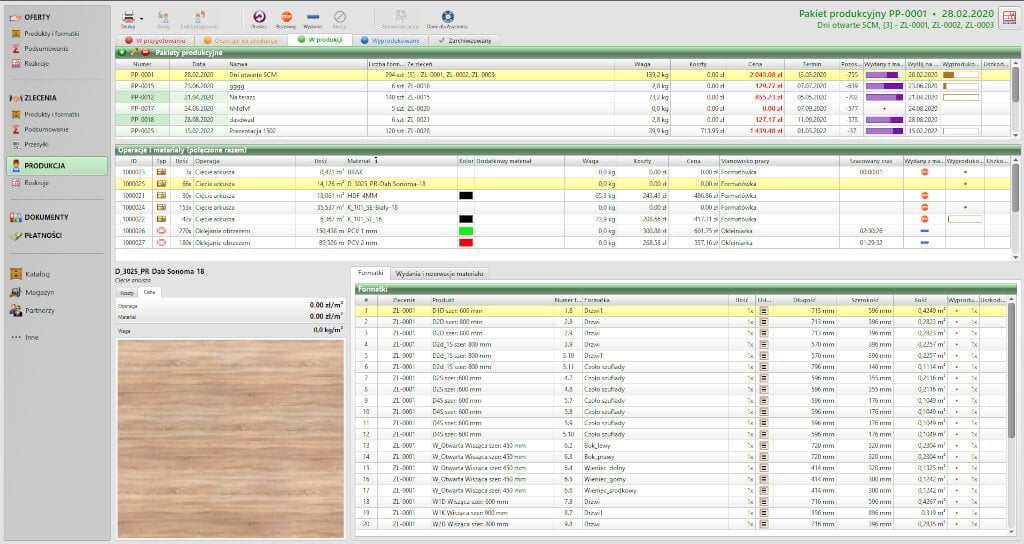Switch to Oczekuje na produkcję tab
This screenshot has height=544, width=1024.
tap(240, 40)
